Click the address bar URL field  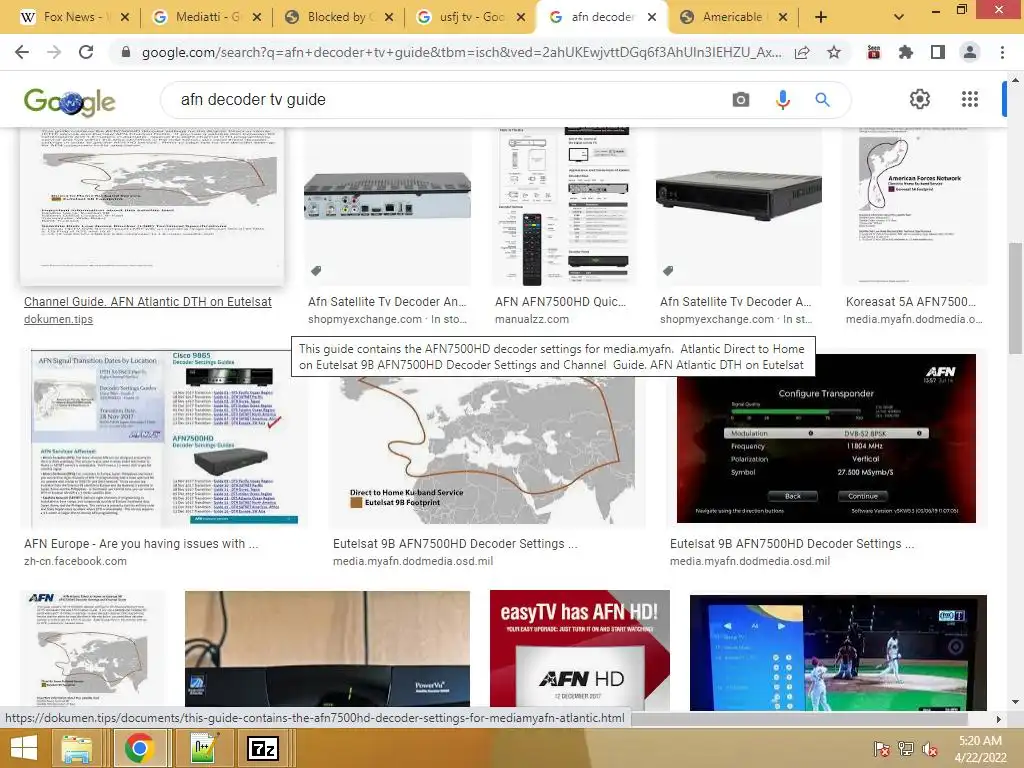(x=461, y=52)
